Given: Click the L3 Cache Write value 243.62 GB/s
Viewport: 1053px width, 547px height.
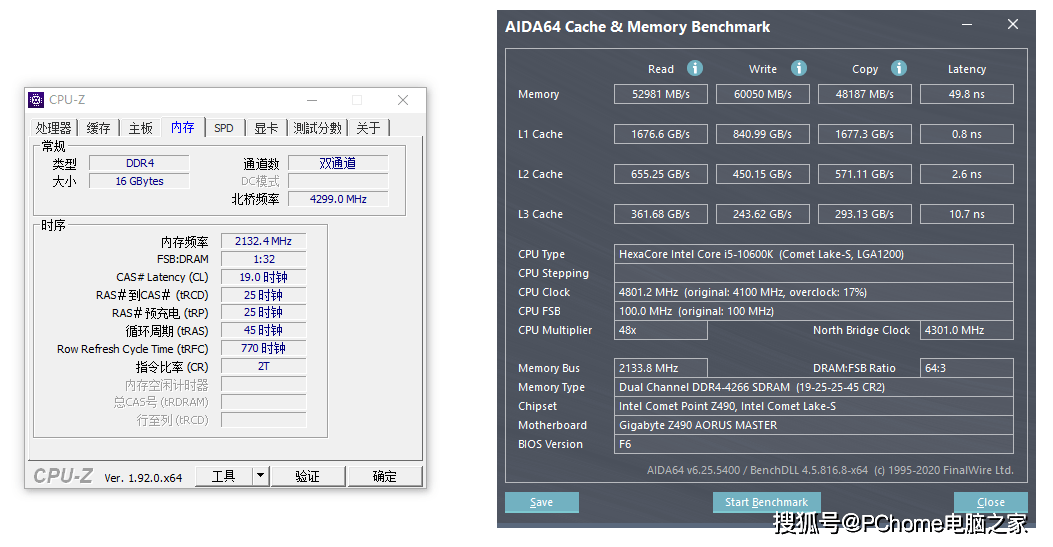Looking at the screenshot, I should (763, 214).
